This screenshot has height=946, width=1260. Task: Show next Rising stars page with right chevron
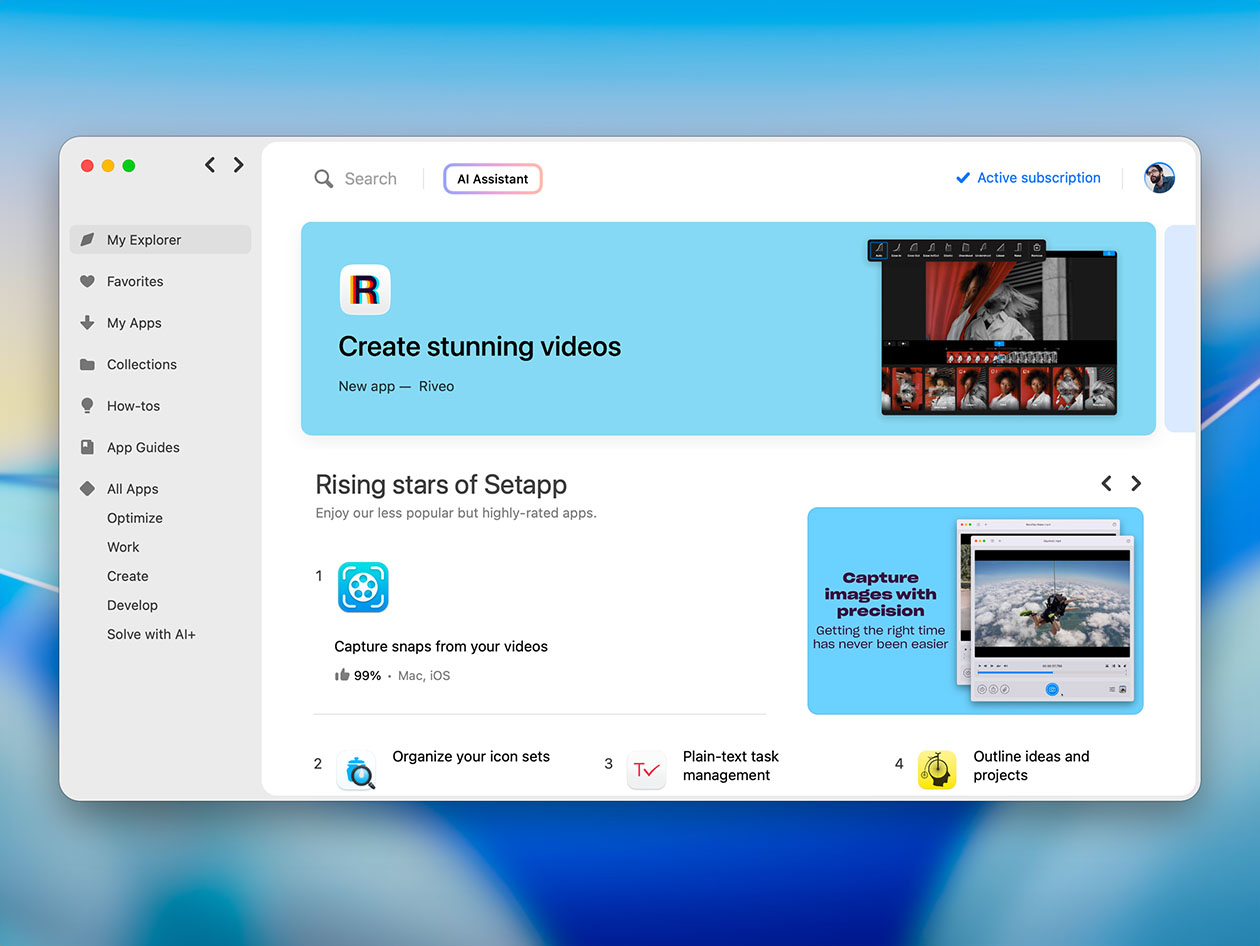click(1135, 483)
